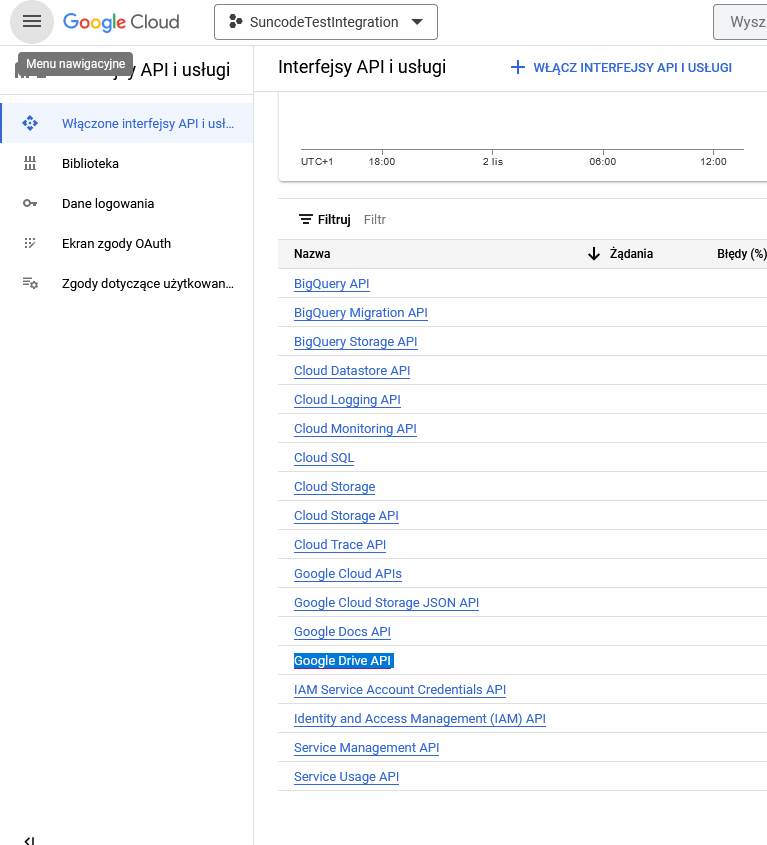Open the highlighted Google Drive API link
The width and height of the screenshot is (767, 845).
[343, 661]
